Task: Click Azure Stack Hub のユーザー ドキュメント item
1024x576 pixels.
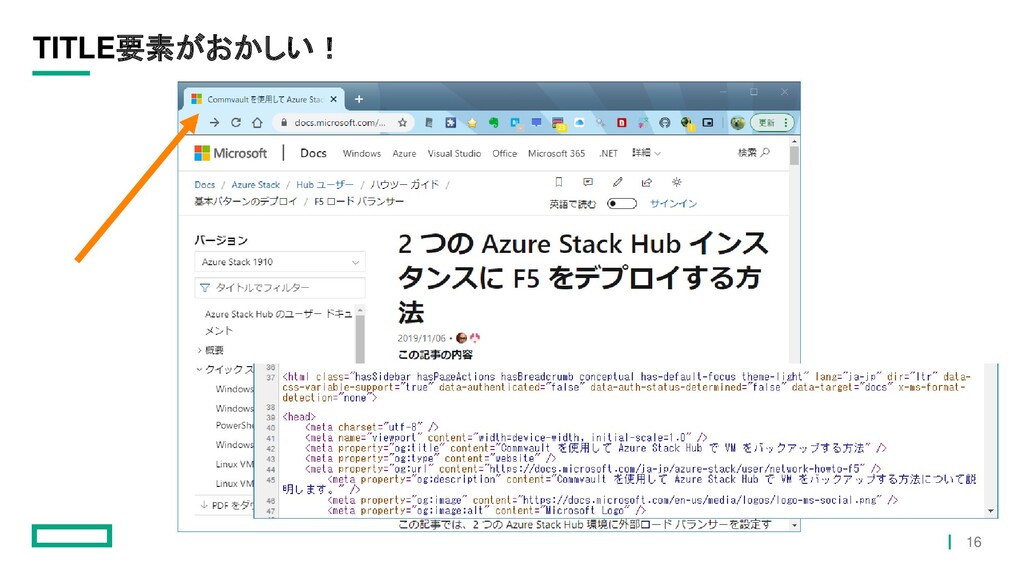Action: point(278,322)
